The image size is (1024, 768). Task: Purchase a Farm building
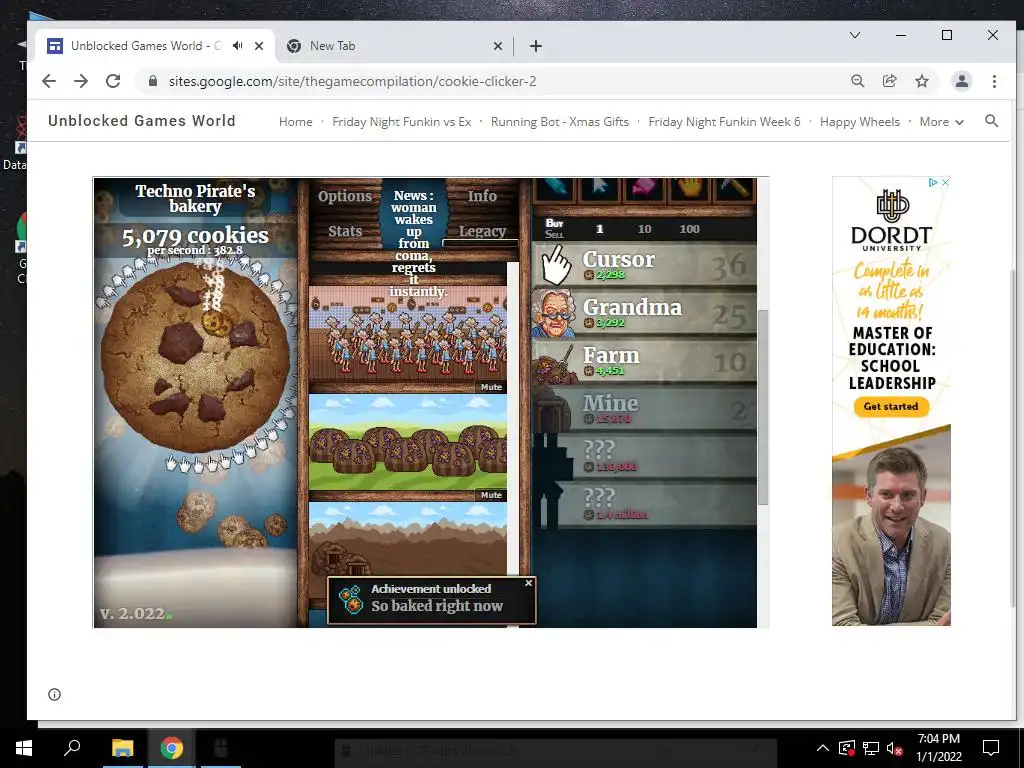(644, 361)
